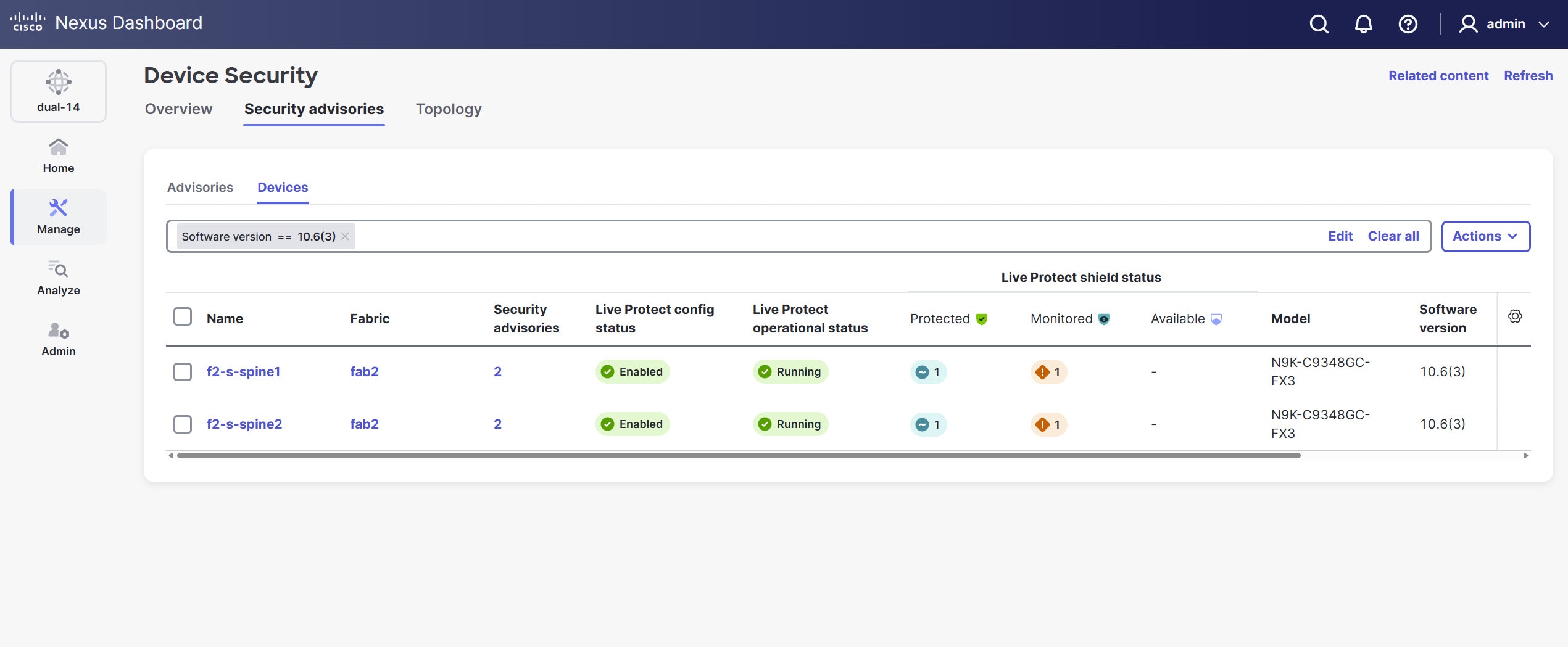Open the Manage sidebar section

click(59, 216)
